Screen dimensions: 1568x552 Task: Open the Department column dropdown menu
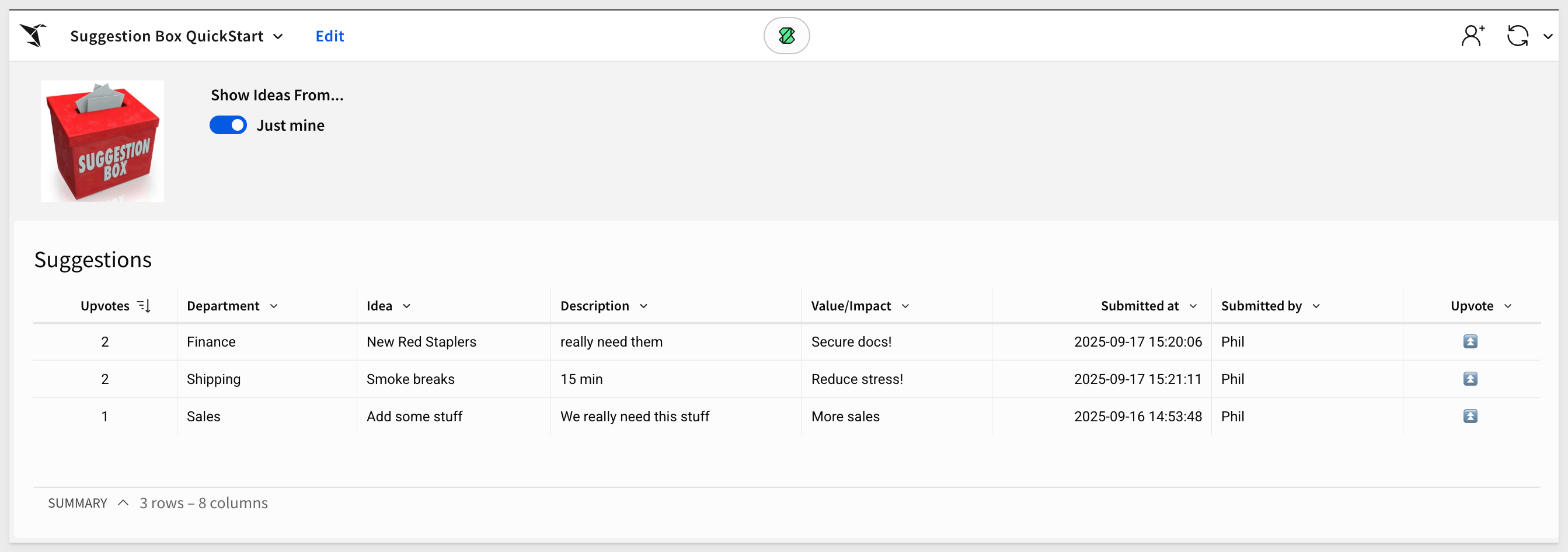274,306
